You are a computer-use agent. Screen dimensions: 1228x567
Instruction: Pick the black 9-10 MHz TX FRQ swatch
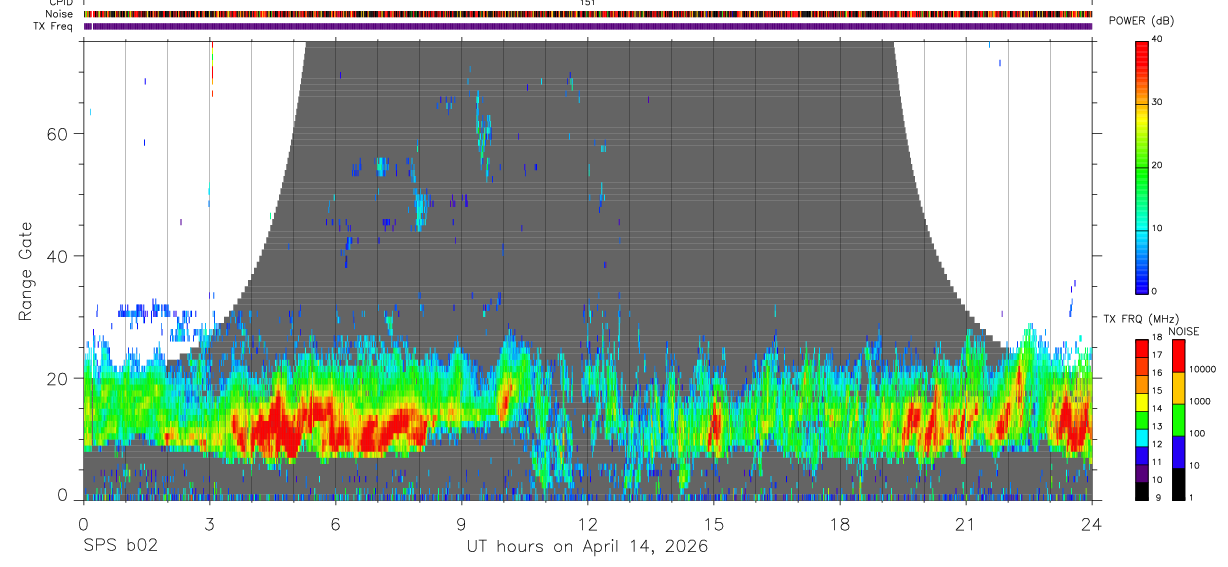point(1142,491)
